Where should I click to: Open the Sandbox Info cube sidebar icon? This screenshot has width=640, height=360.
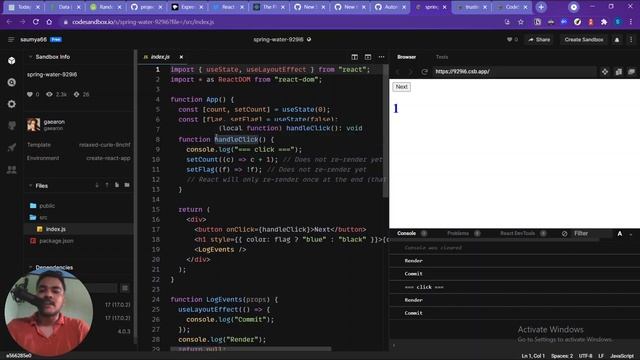tap(11, 61)
